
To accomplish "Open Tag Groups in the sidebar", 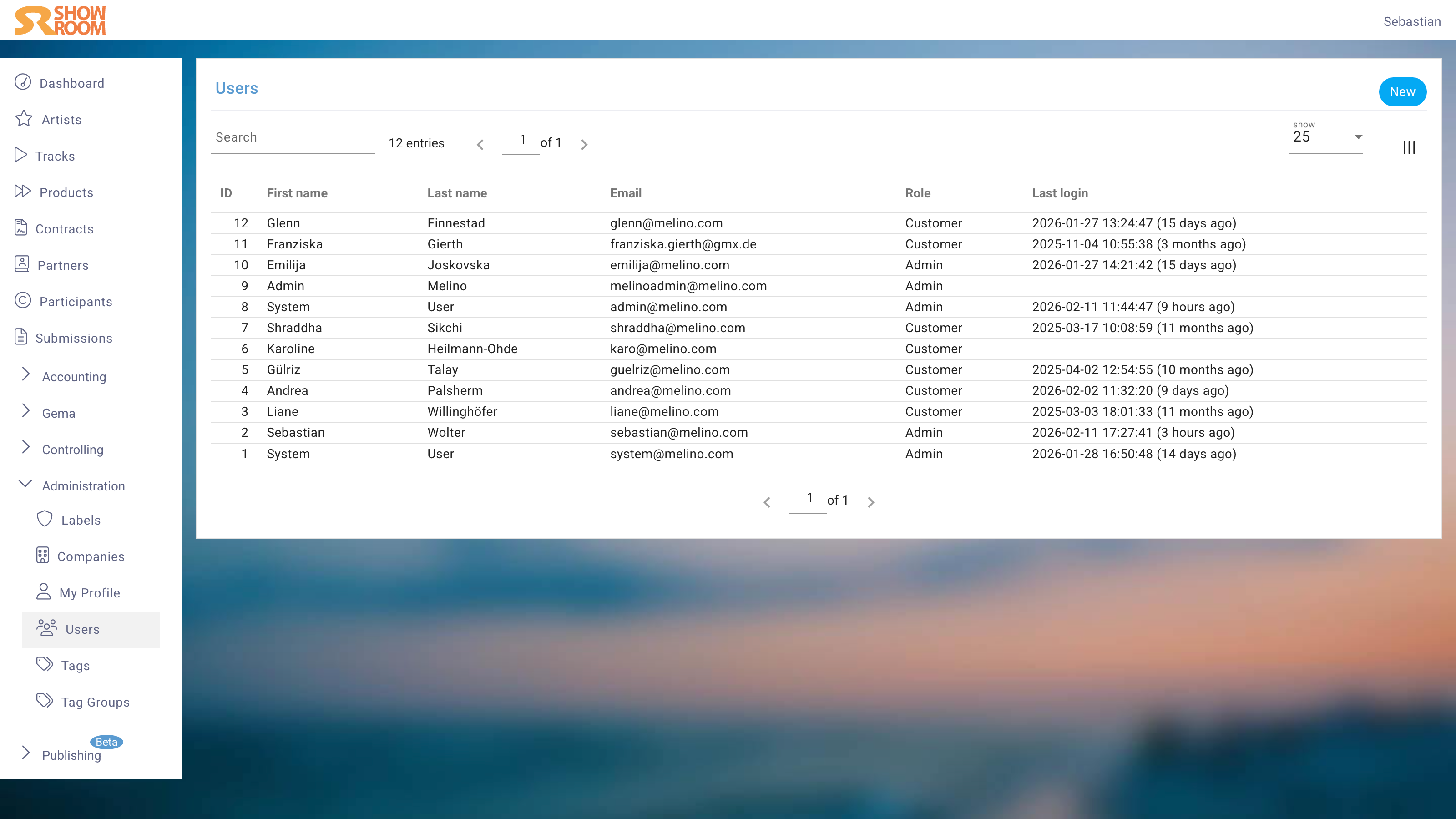I will click(x=95, y=702).
